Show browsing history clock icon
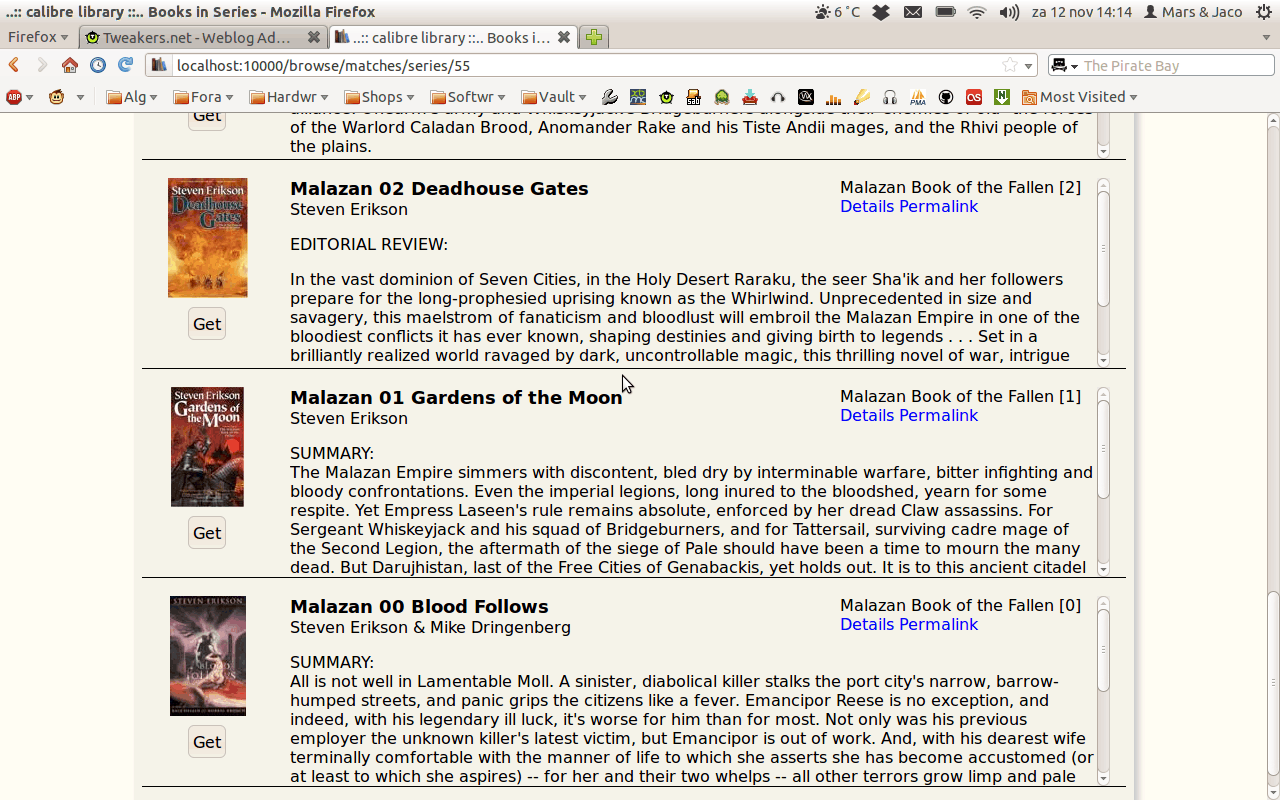 click(97, 65)
